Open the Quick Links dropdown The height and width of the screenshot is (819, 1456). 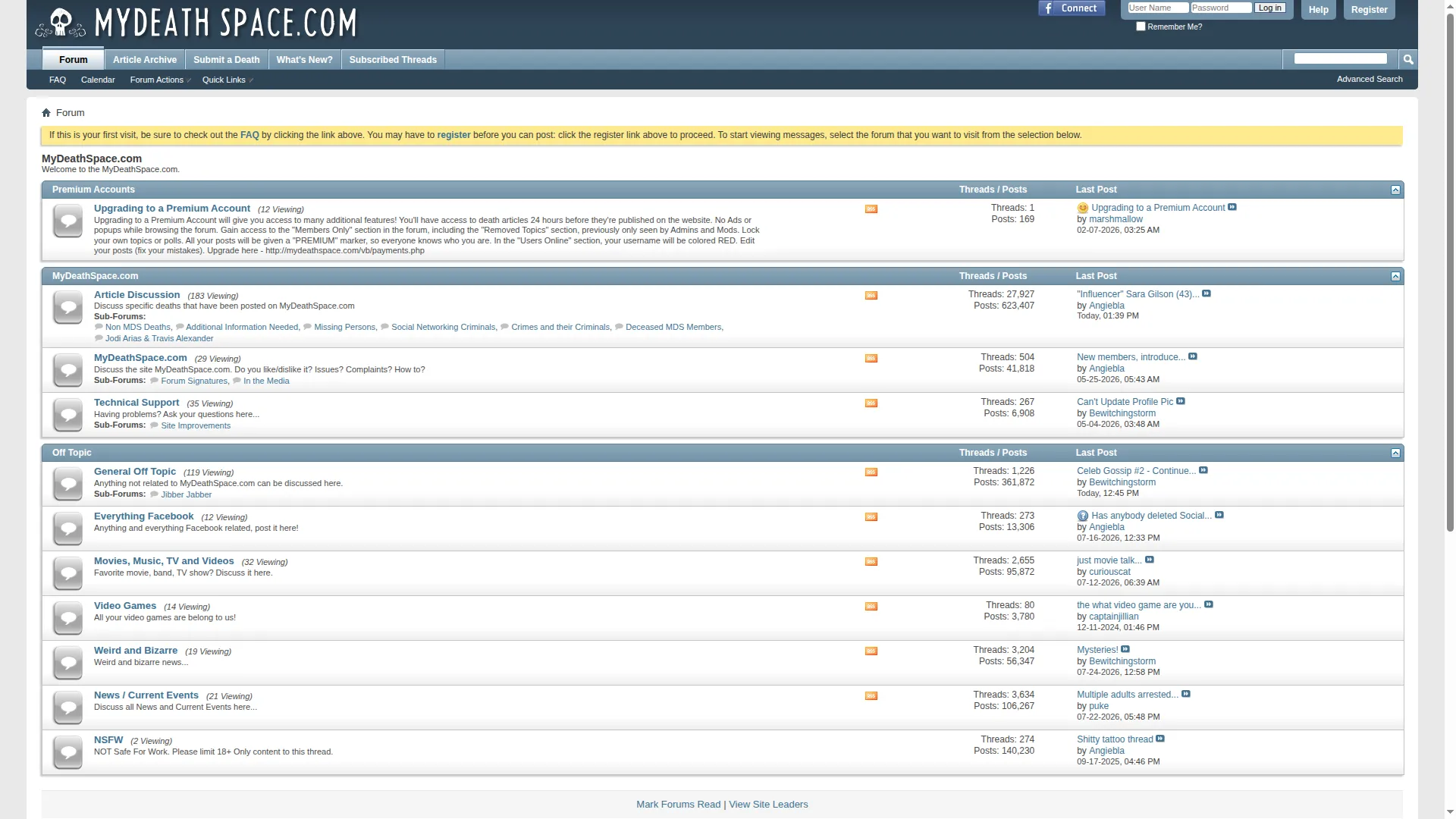click(227, 80)
